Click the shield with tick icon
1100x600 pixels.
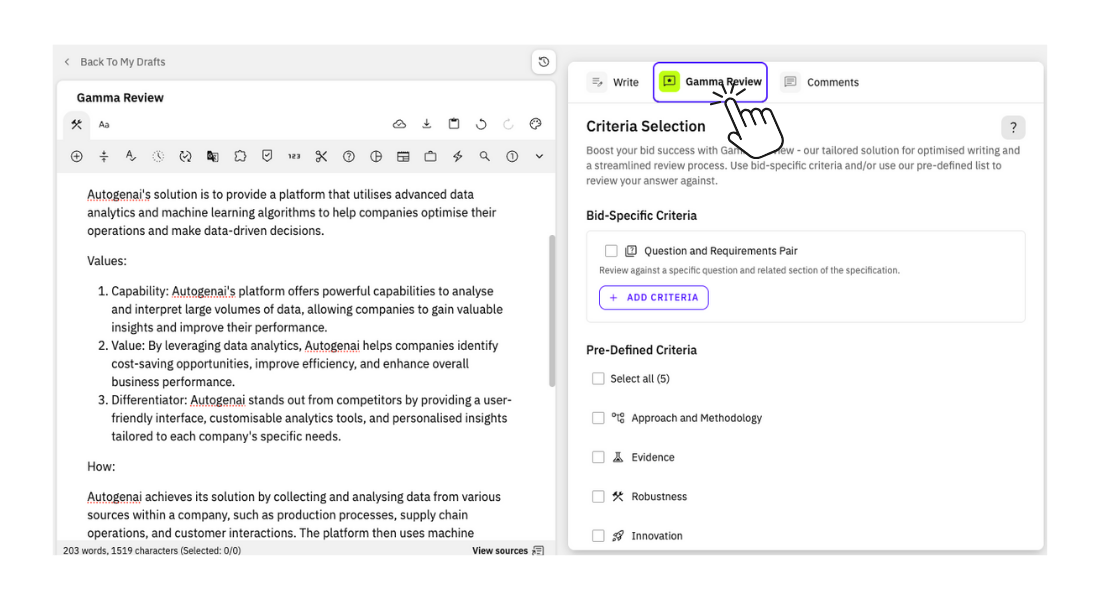267,156
